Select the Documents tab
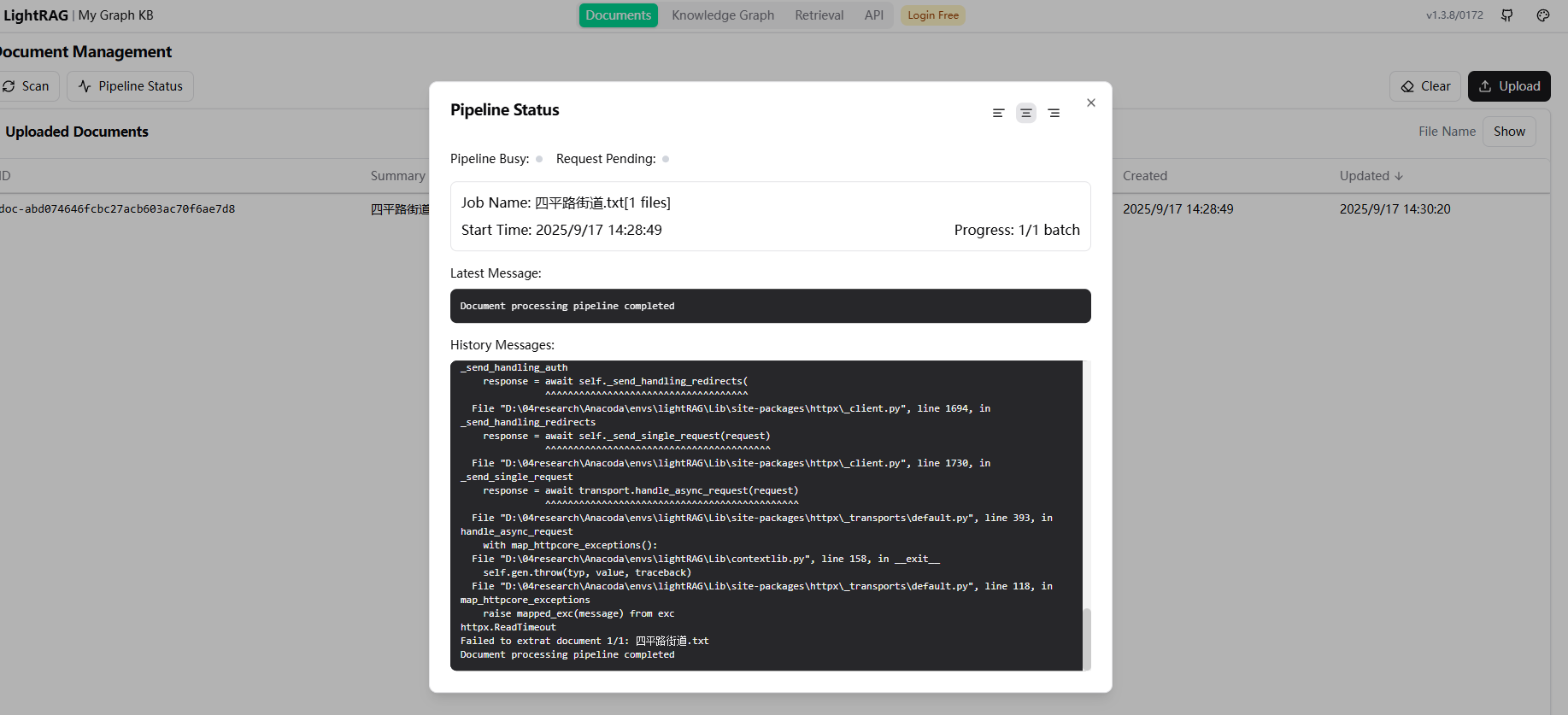 tap(619, 15)
